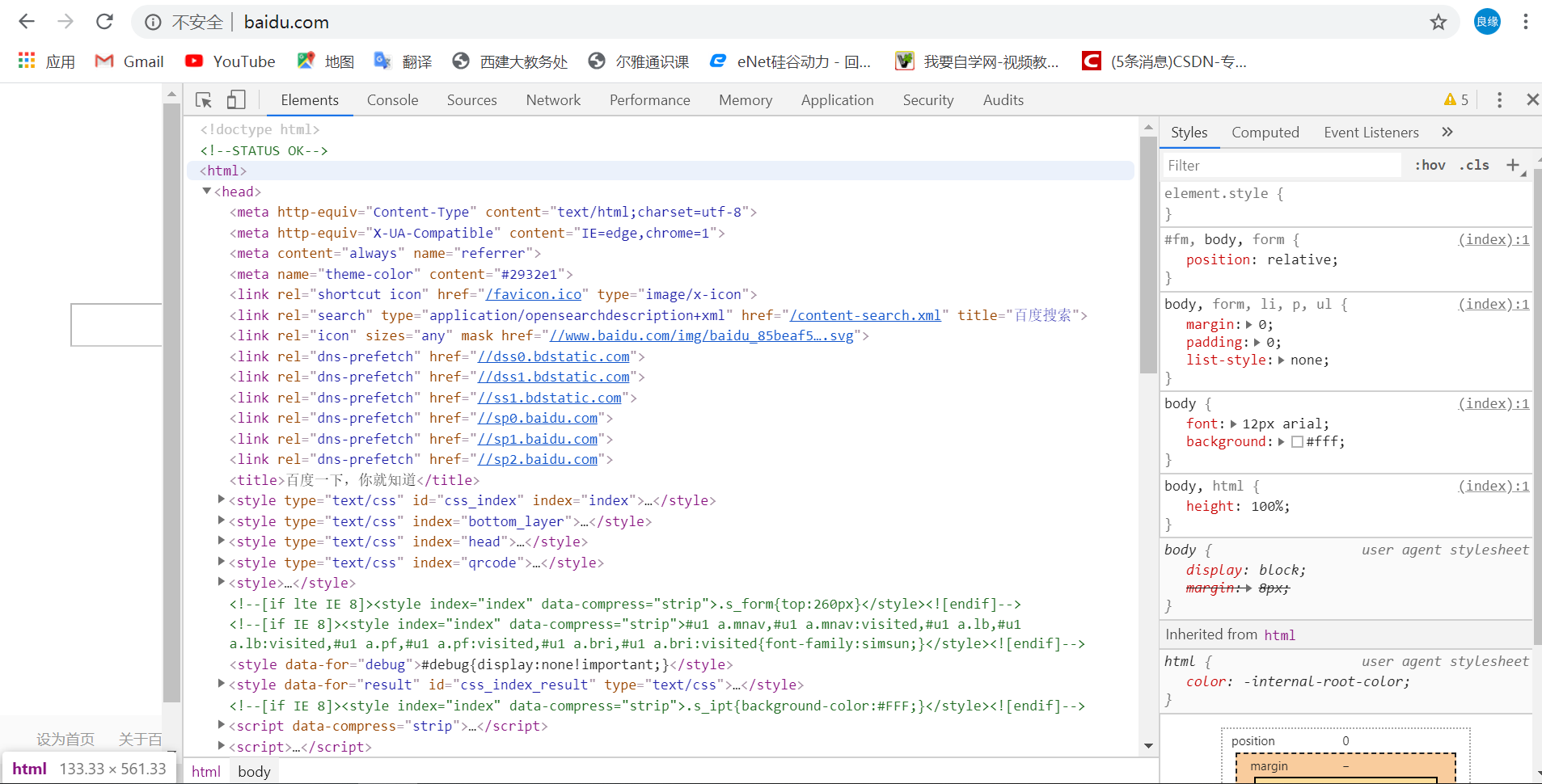Viewport: 1542px width, 784px height.
Task: Open the YouTube bookmark
Action: (230, 61)
